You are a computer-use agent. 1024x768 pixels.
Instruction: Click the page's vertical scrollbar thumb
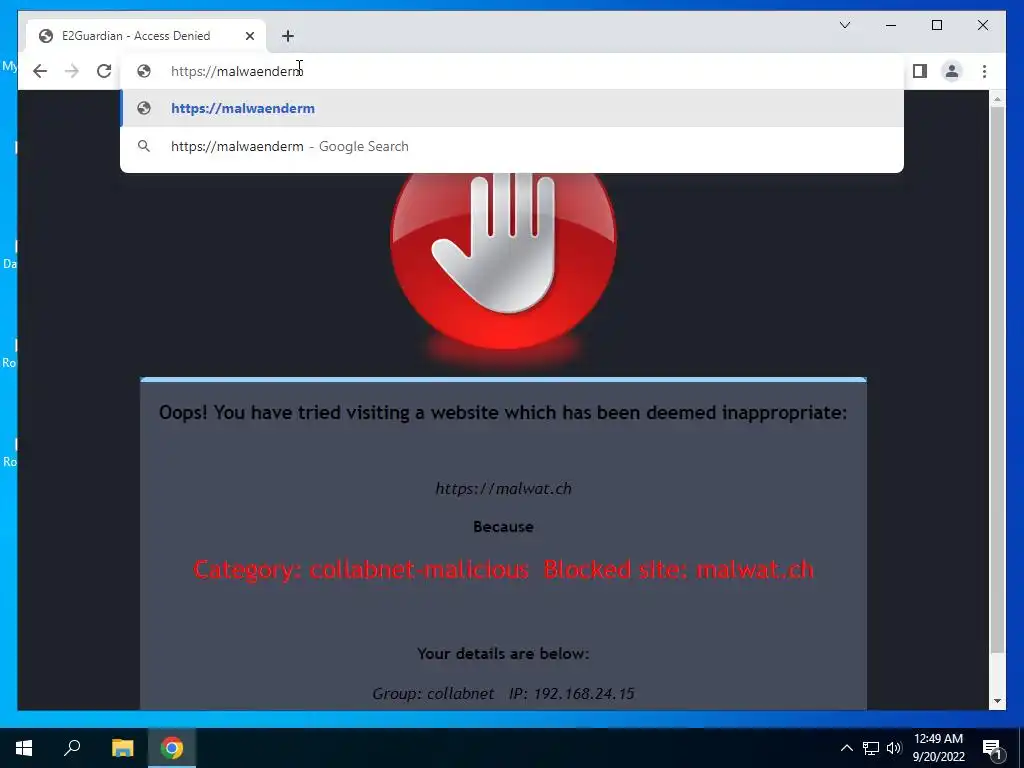click(997, 379)
